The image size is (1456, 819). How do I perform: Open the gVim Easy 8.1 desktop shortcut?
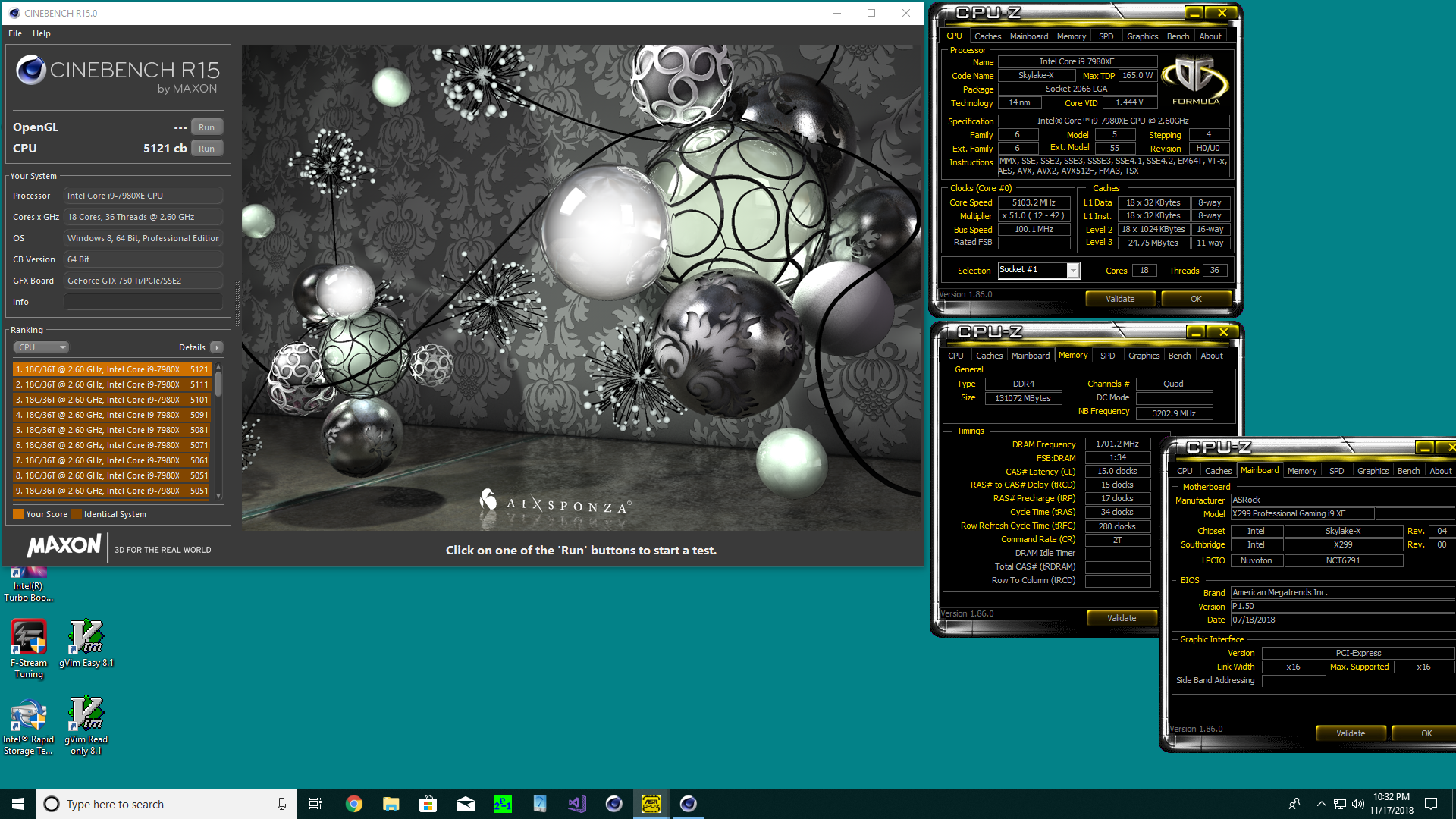click(x=86, y=644)
